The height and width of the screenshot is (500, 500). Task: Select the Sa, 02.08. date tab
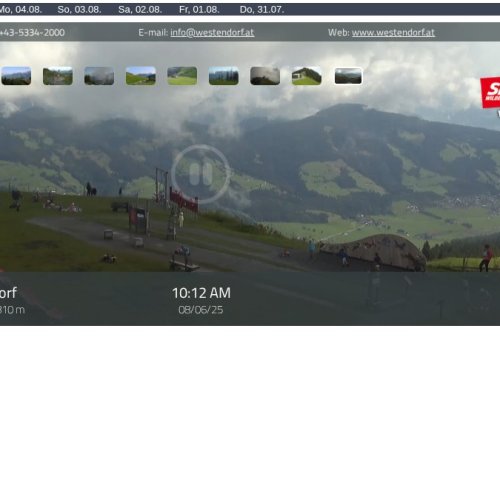140,10
